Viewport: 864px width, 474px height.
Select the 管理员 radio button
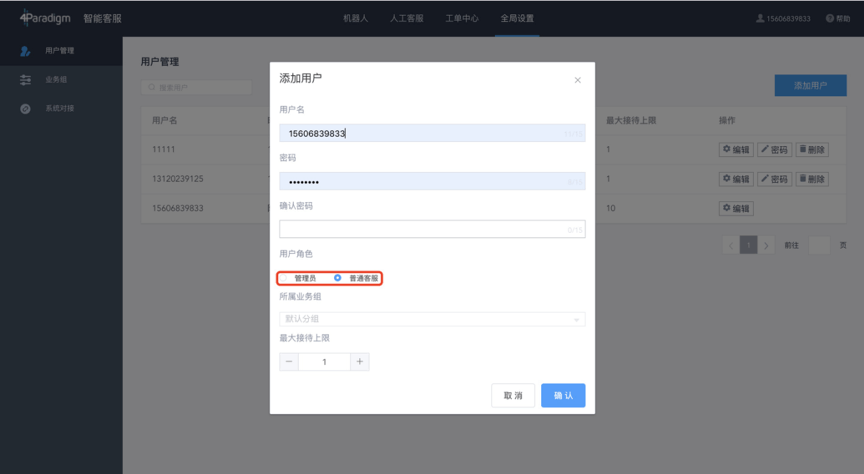[x=283, y=278]
